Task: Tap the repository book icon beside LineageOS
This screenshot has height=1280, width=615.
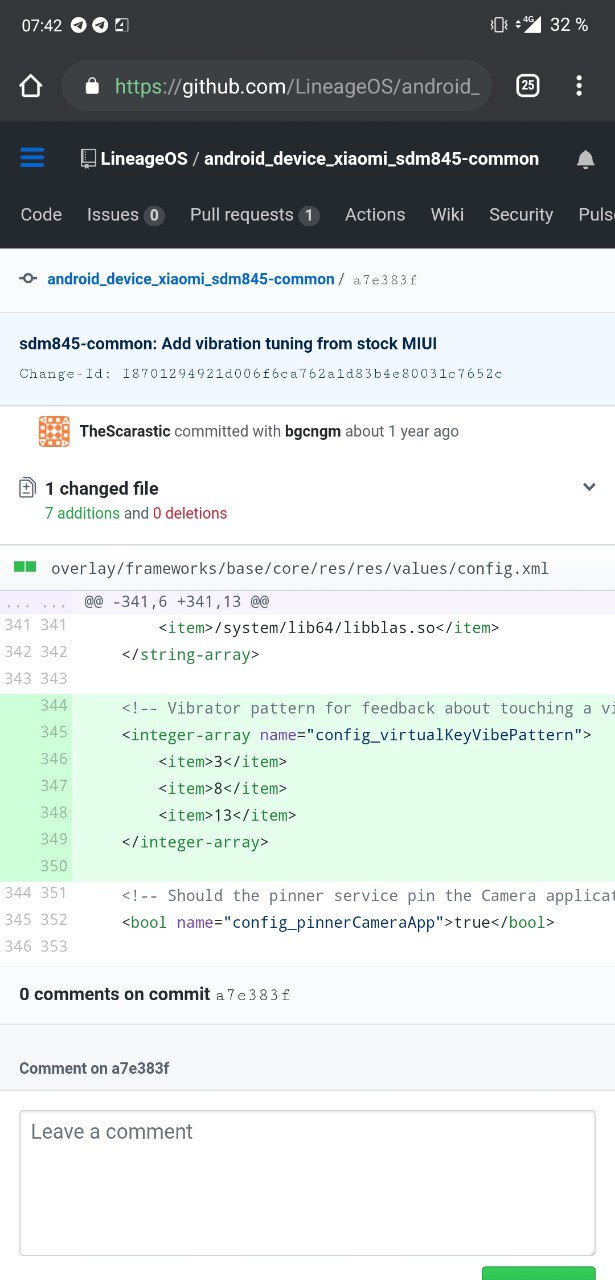Action: (88, 159)
